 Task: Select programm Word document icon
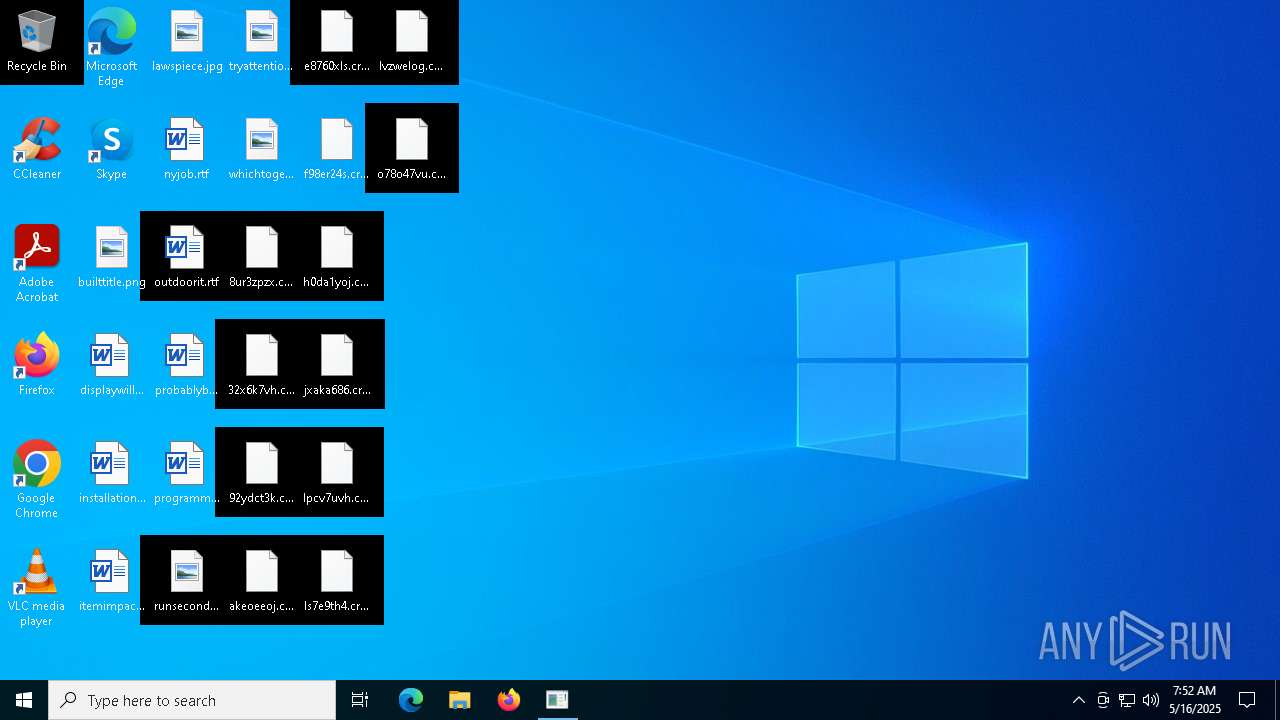(187, 474)
